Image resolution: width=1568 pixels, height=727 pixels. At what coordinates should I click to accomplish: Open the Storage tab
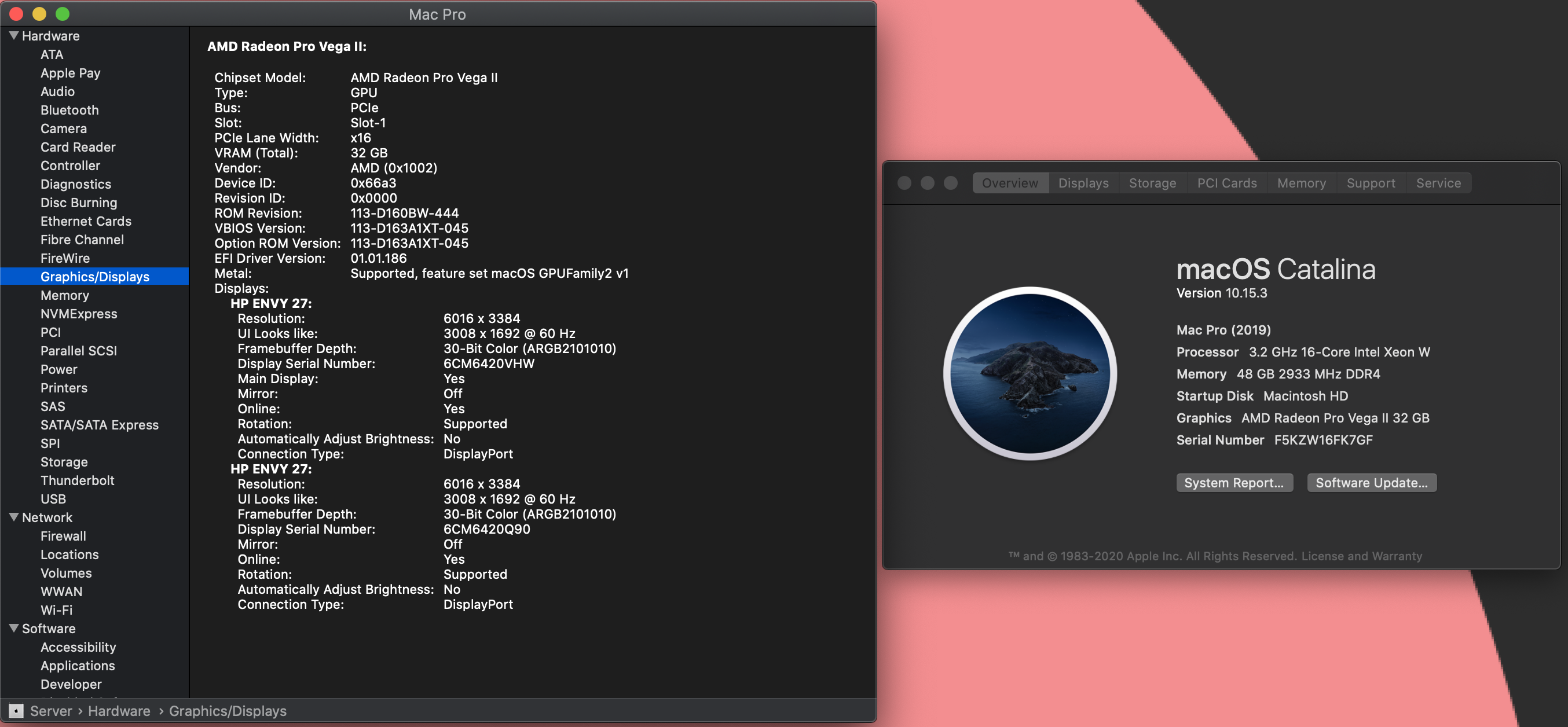click(1152, 183)
